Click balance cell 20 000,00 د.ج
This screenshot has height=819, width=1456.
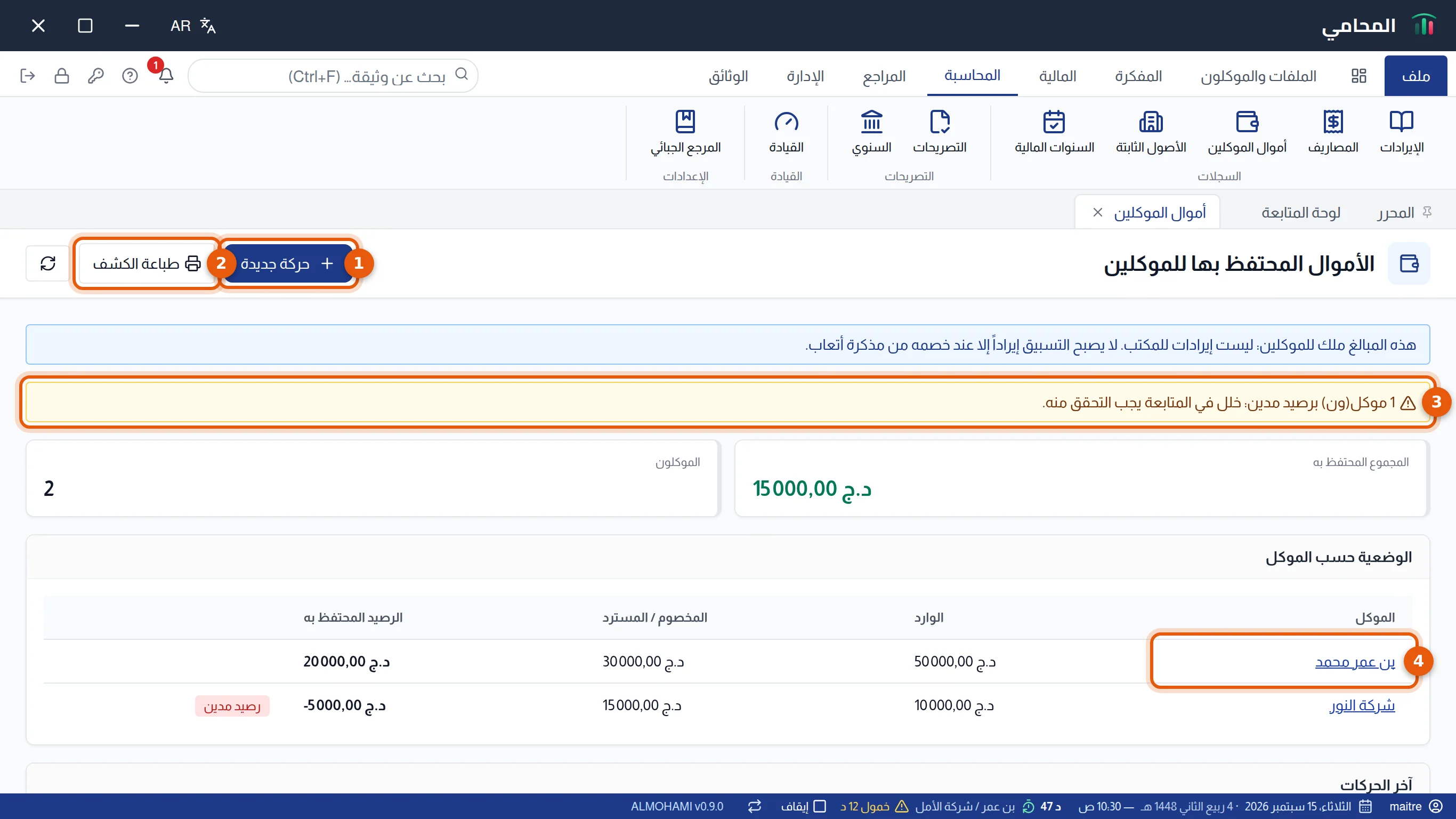pyautogui.click(x=346, y=661)
